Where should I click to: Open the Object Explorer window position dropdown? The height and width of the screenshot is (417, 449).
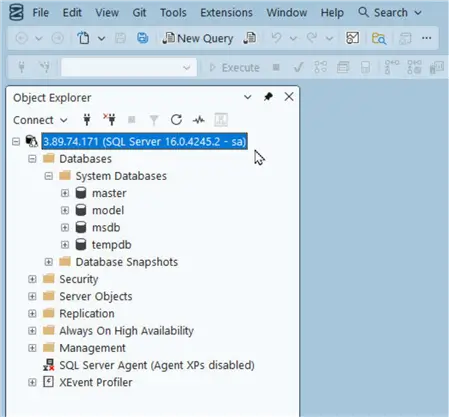248,97
